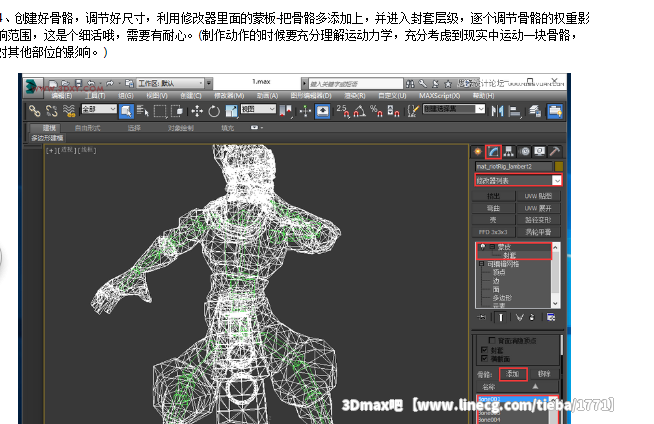Toggle the 蒙皮 modifier light bulb

483,247
